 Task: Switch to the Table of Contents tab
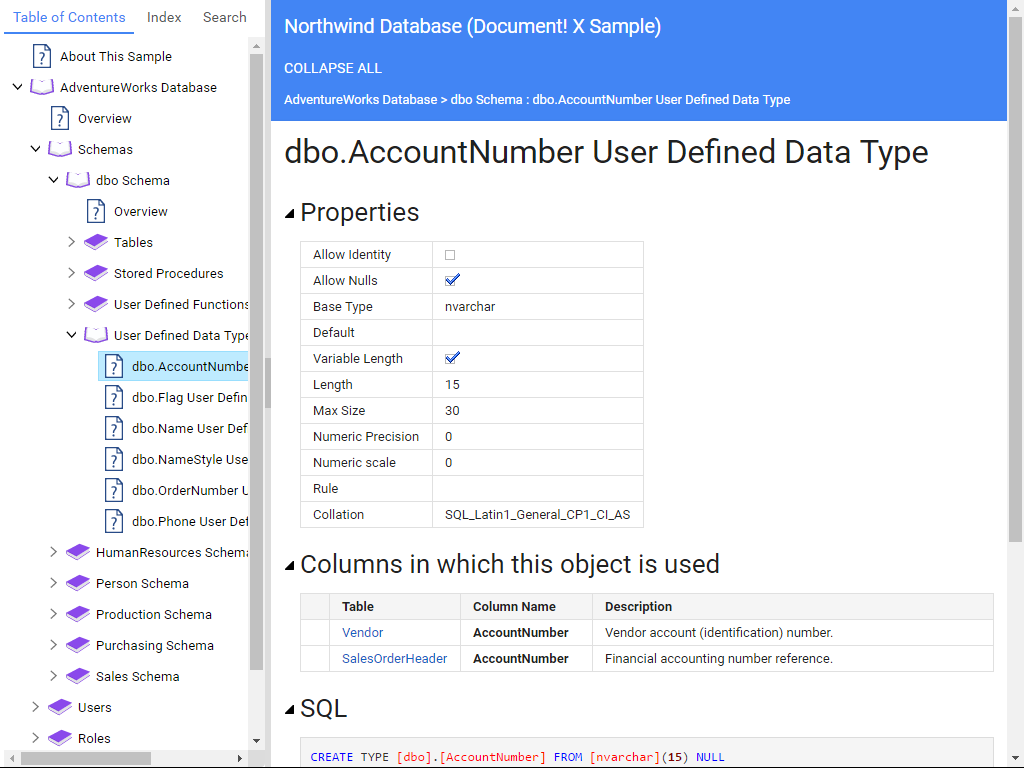[x=69, y=18]
